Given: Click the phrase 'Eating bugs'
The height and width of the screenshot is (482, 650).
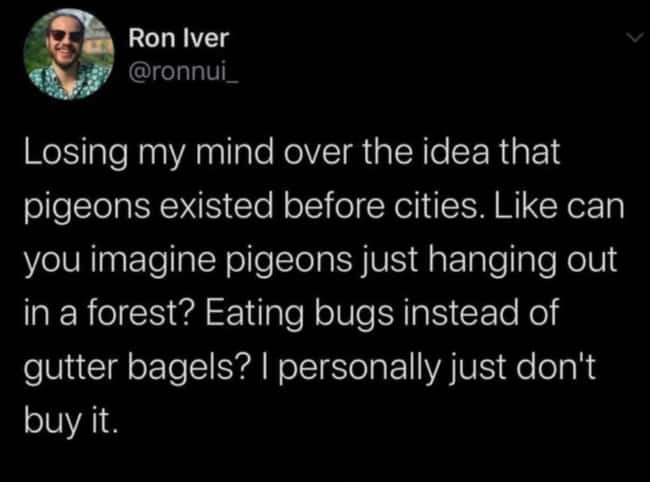Looking at the screenshot, I should [299, 313].
